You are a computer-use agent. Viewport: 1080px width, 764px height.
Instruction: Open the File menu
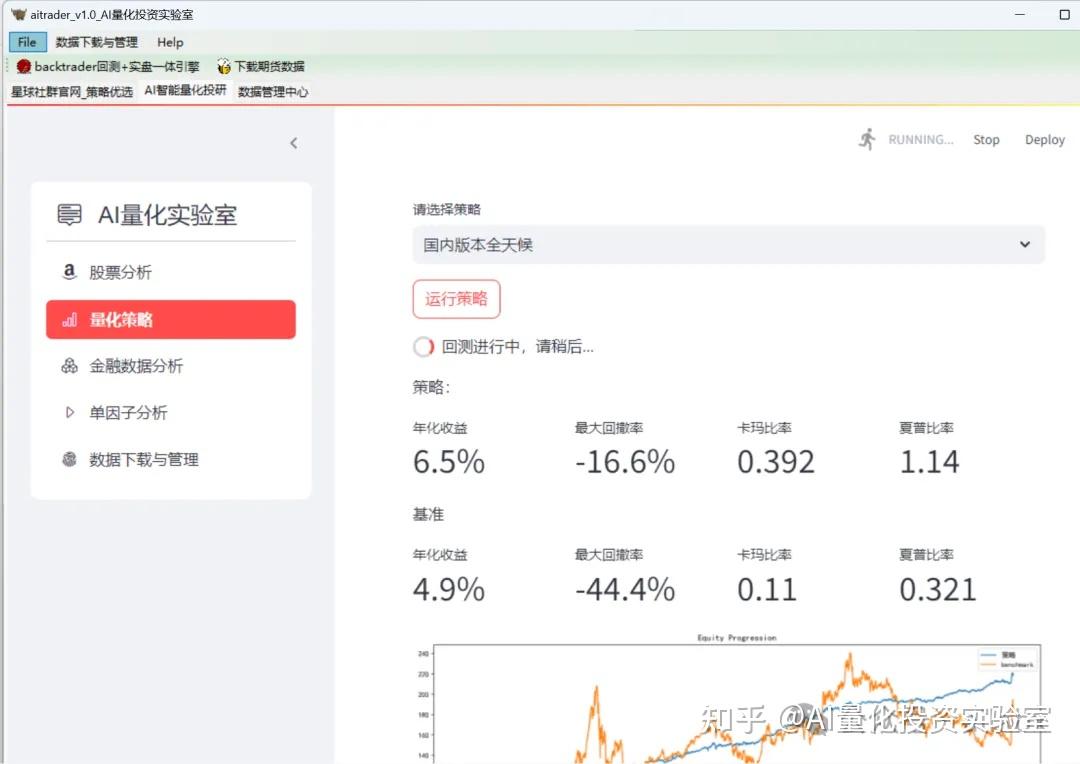click(x=26, y=42)
